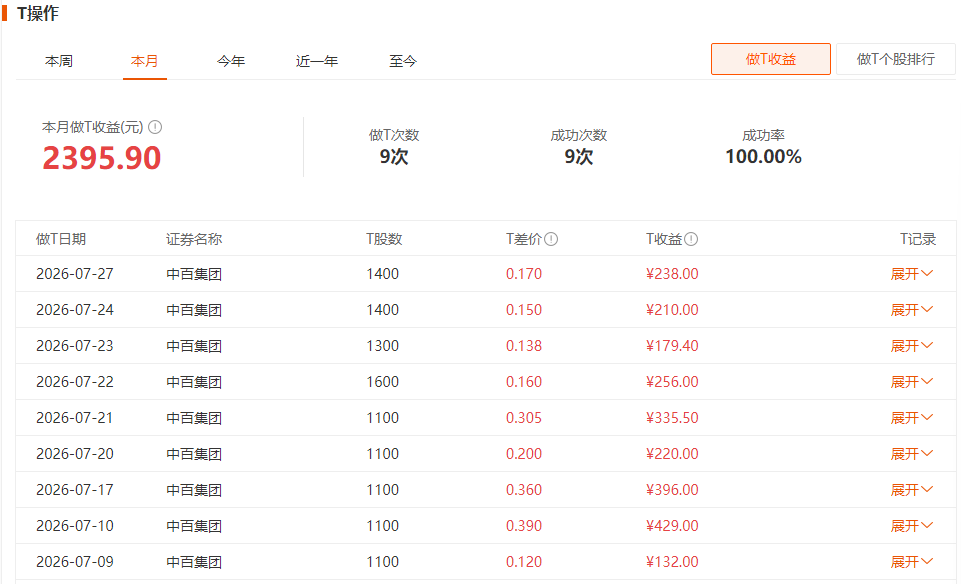The width and height of the screenshot is (961, 584).
Task: Click 中百集团 in the 2026-07-27 row
Action: tap(194, 274)
